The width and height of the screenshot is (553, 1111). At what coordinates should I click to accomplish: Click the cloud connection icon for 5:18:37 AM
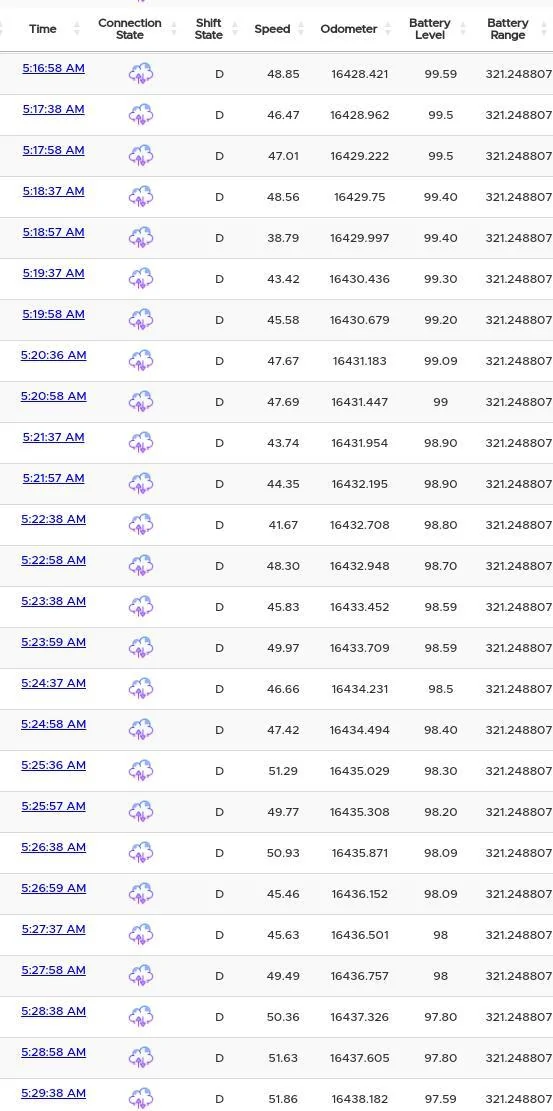click(141, 197)
